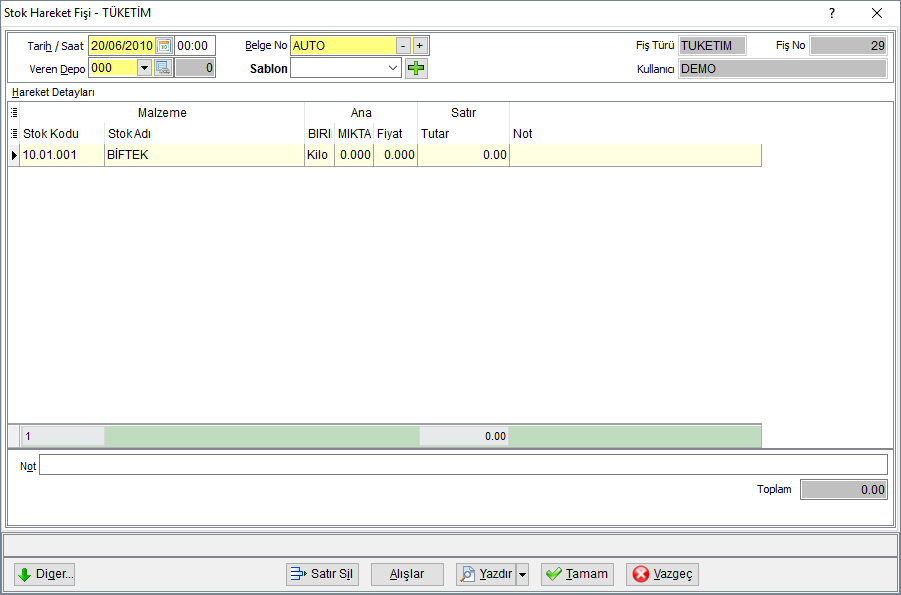Viewport: 901px width, 595px height.
Task: Click the Fiyat column header
Action: point(395,133)
